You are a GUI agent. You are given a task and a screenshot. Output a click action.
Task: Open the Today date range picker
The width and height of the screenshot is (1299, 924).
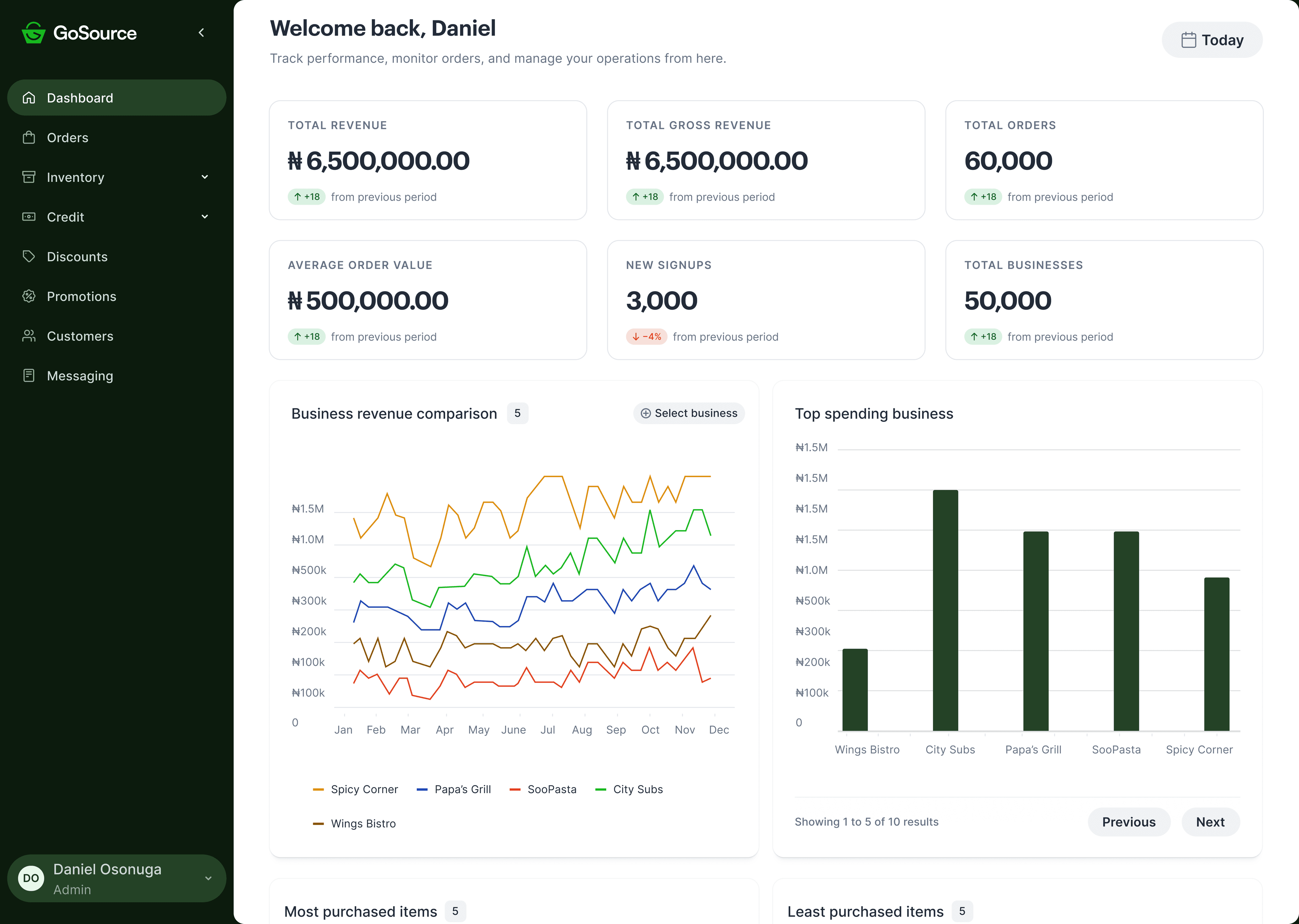click(x=1212, y=40)
